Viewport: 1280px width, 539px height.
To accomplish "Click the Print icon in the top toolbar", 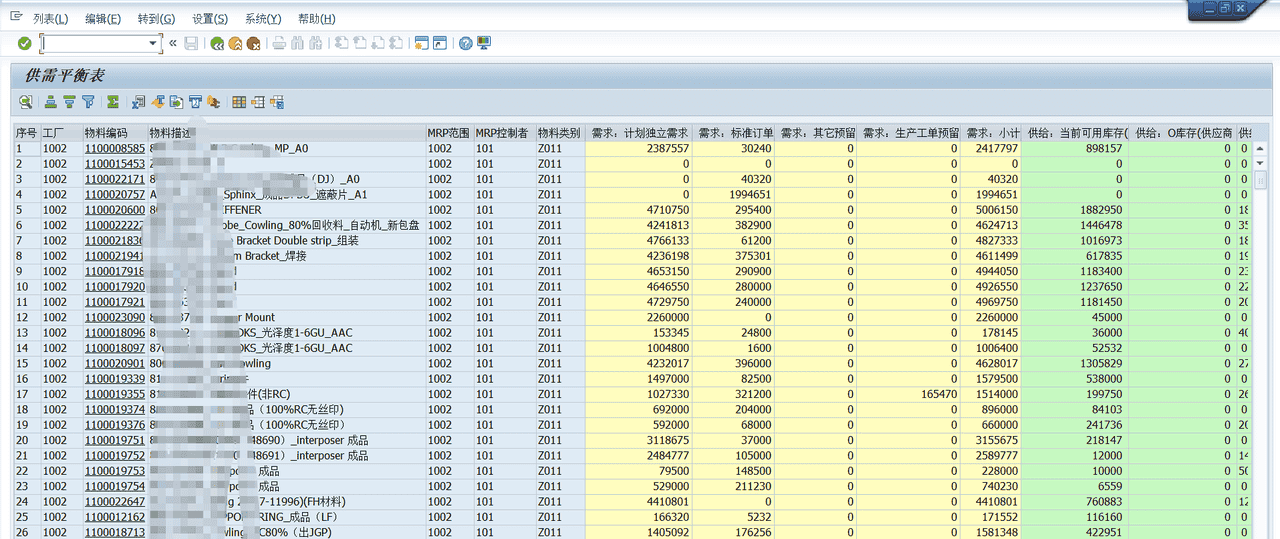I will [279, 43].
